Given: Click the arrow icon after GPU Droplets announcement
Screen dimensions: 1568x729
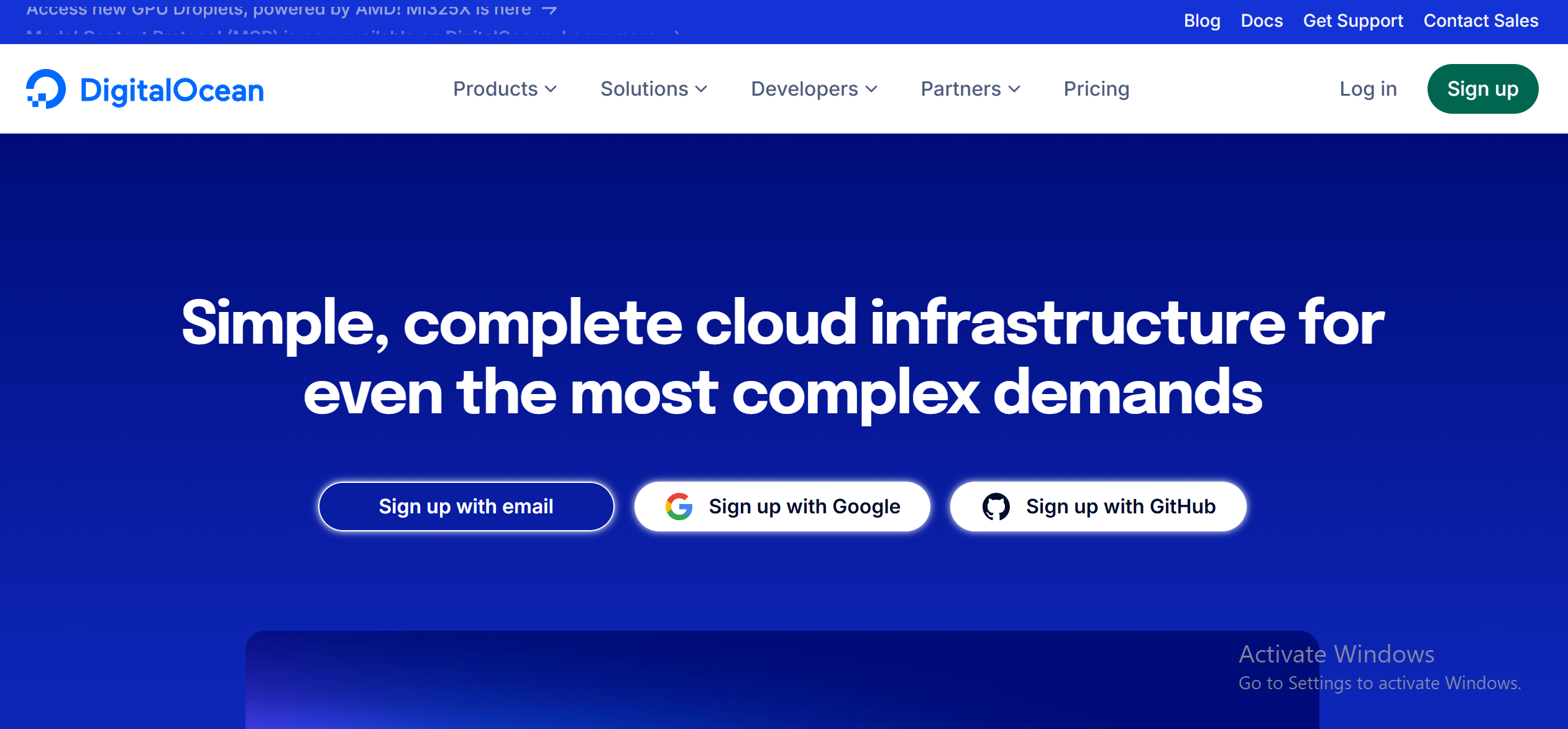Looking at the screenshot, I should (549, 9).
